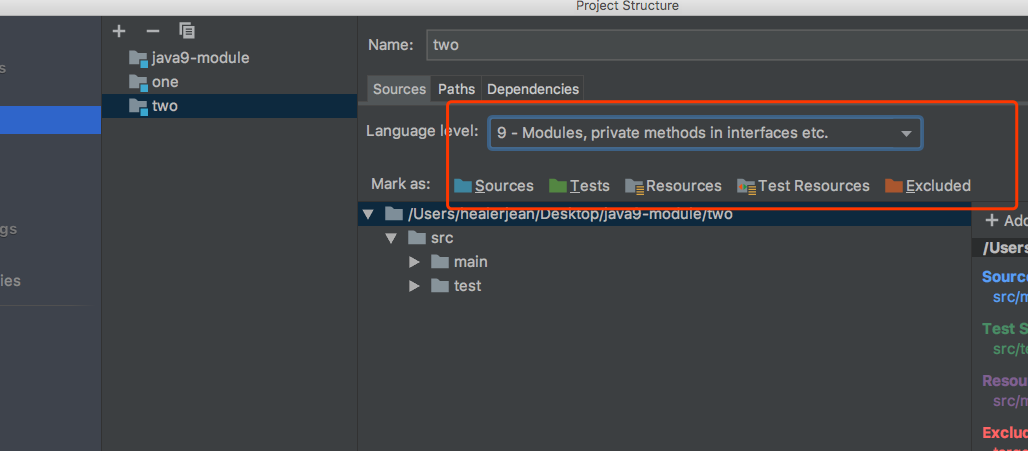Screen dimensions: 1028x451
Task: Expand the test folder node
Action: (x=414, y=286)
